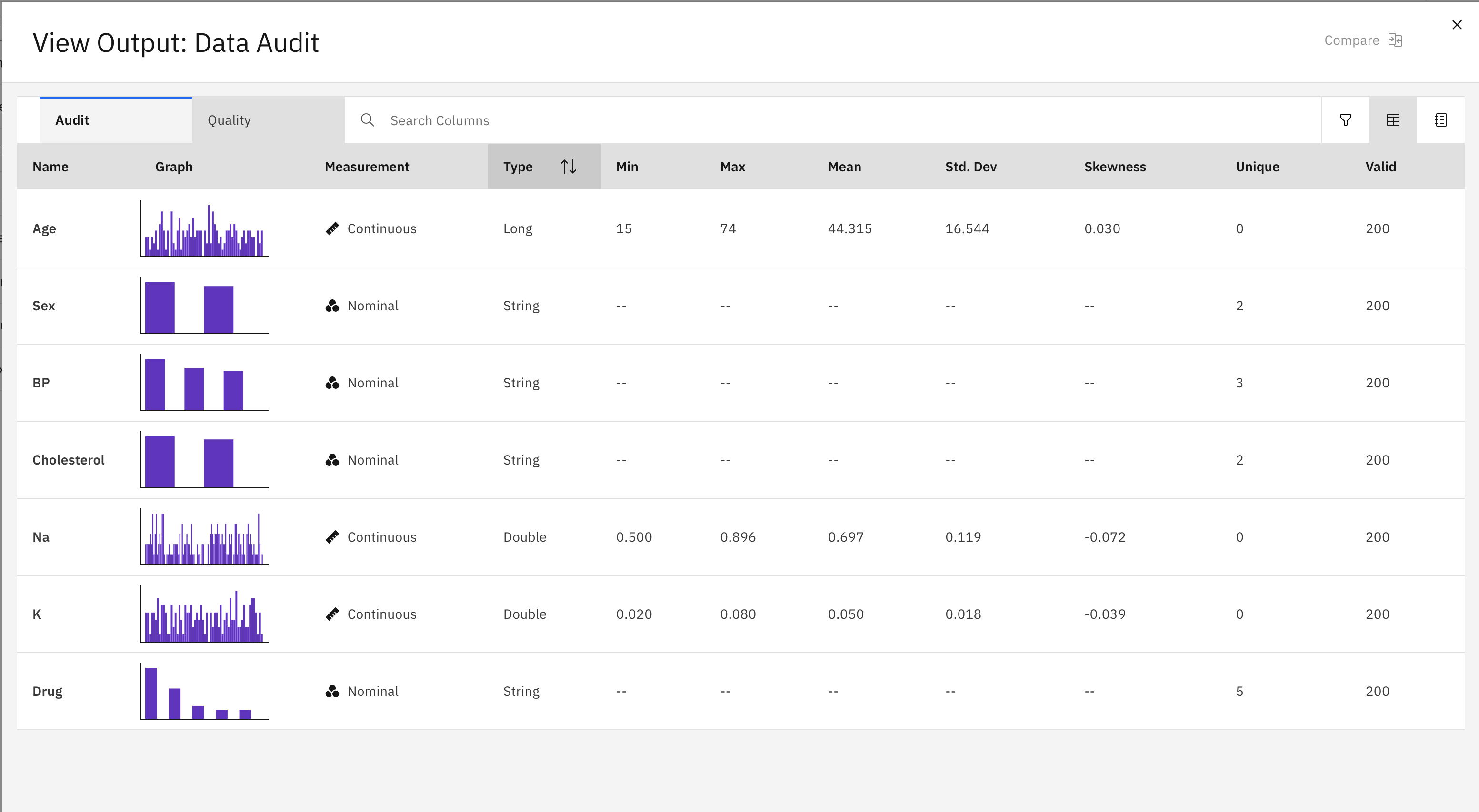Click the Data Audit dialog title
Image resolution: width=1479 pixels, height=812 pixels.
click(x=176, y=42)
